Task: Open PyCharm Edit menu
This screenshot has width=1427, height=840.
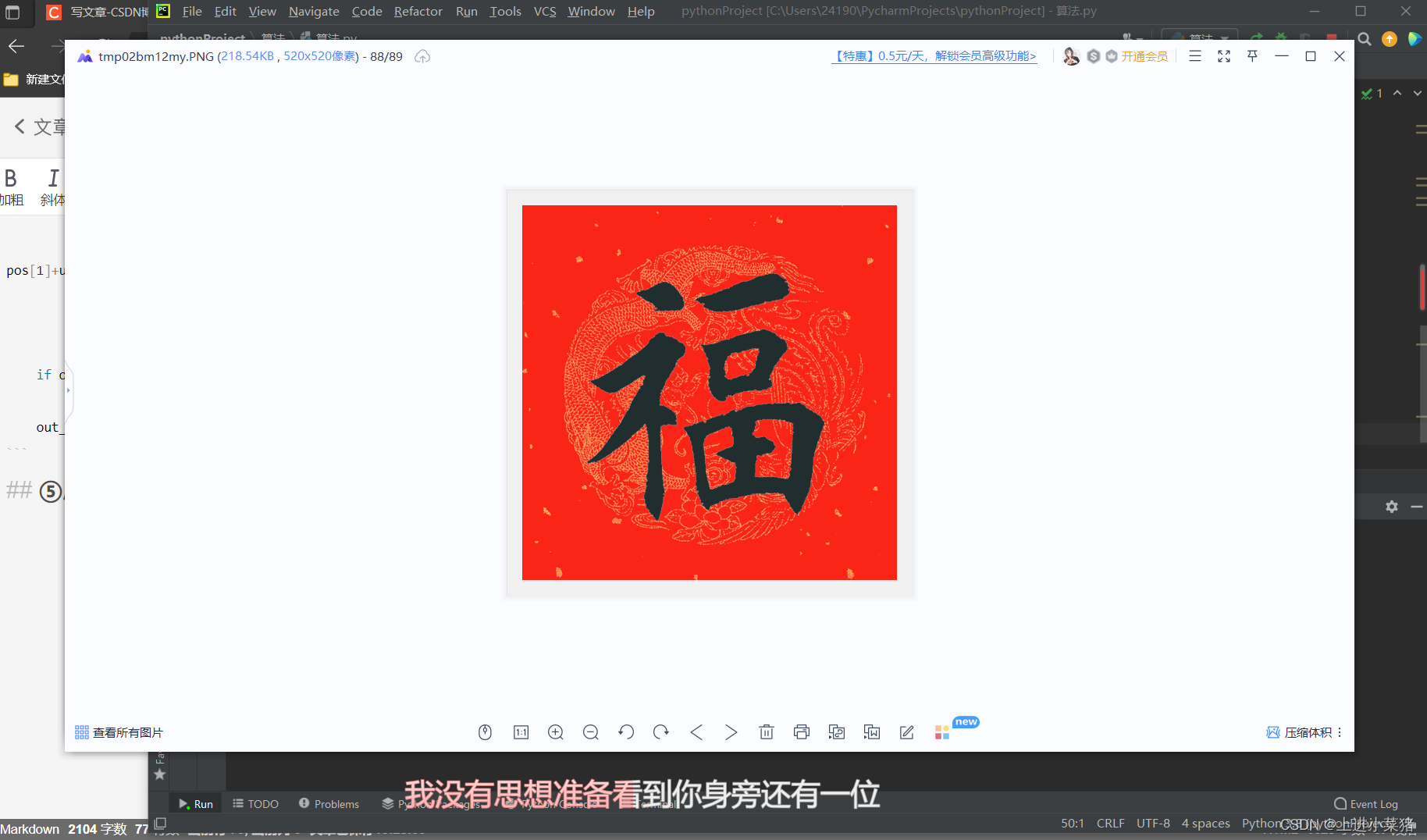Action: [x=226, y=11]
